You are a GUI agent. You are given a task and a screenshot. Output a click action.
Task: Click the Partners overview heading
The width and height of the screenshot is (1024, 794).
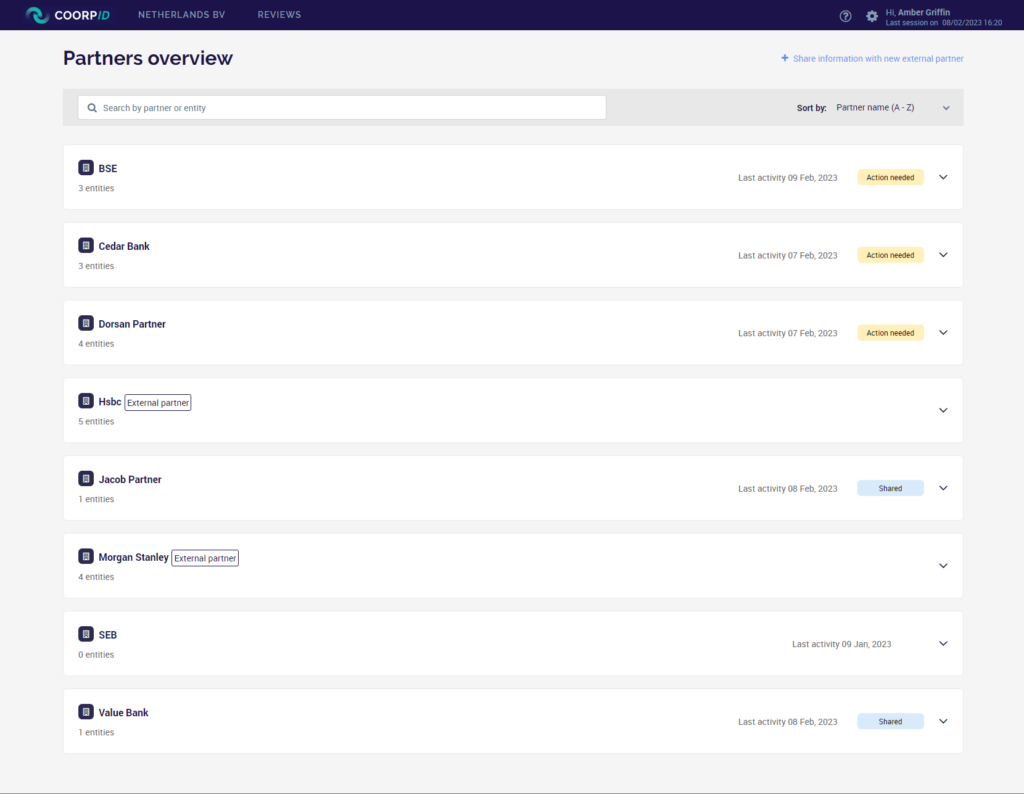148,58
